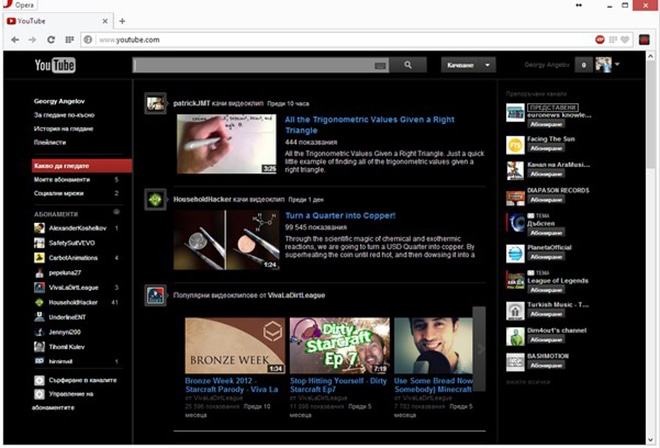
Task: Expand the Качване upload dropdown arrow
Action: click(487, 65)
